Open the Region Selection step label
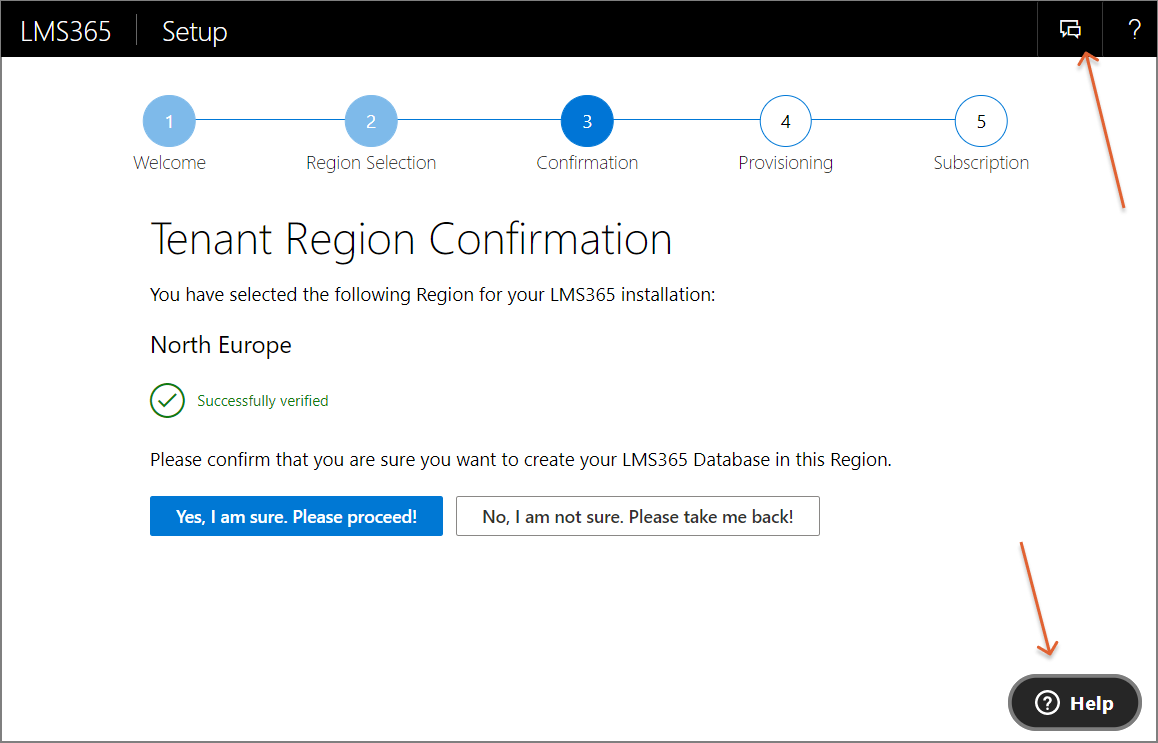Viewport: 1158px width, 743px height. 371,163
